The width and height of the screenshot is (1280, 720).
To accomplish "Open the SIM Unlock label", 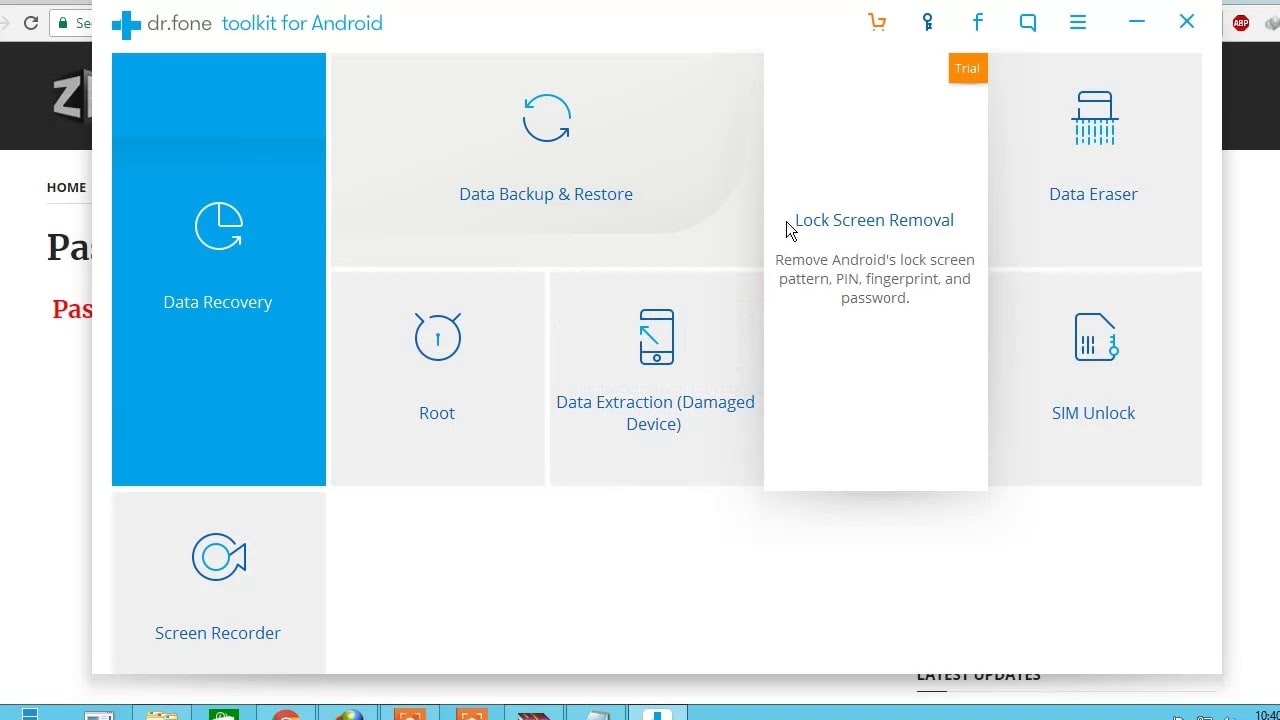I will [1093, 413].
